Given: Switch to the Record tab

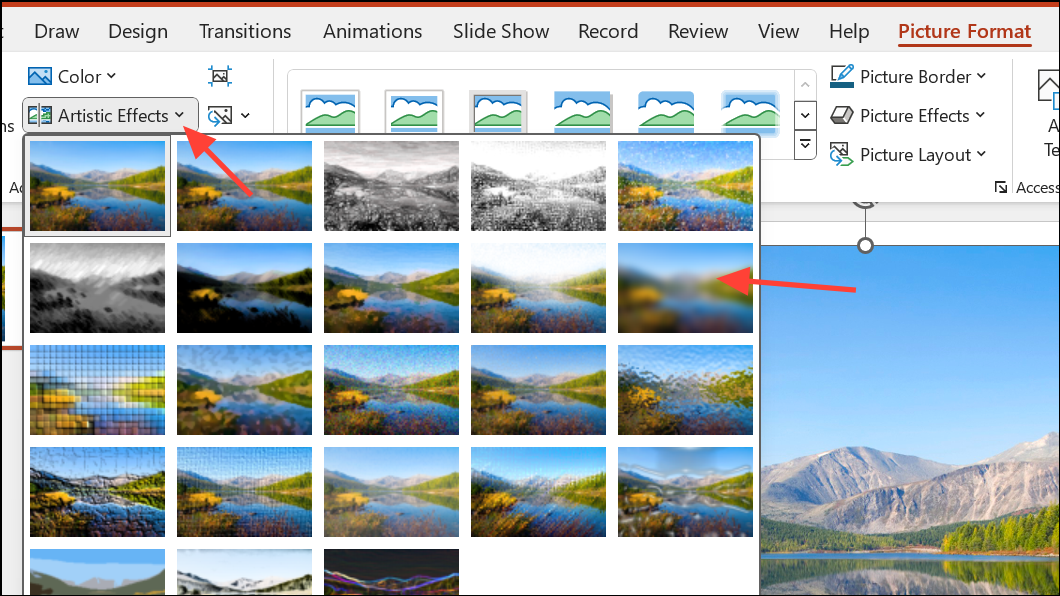Looking at the screenshot, I should [608, 31].
